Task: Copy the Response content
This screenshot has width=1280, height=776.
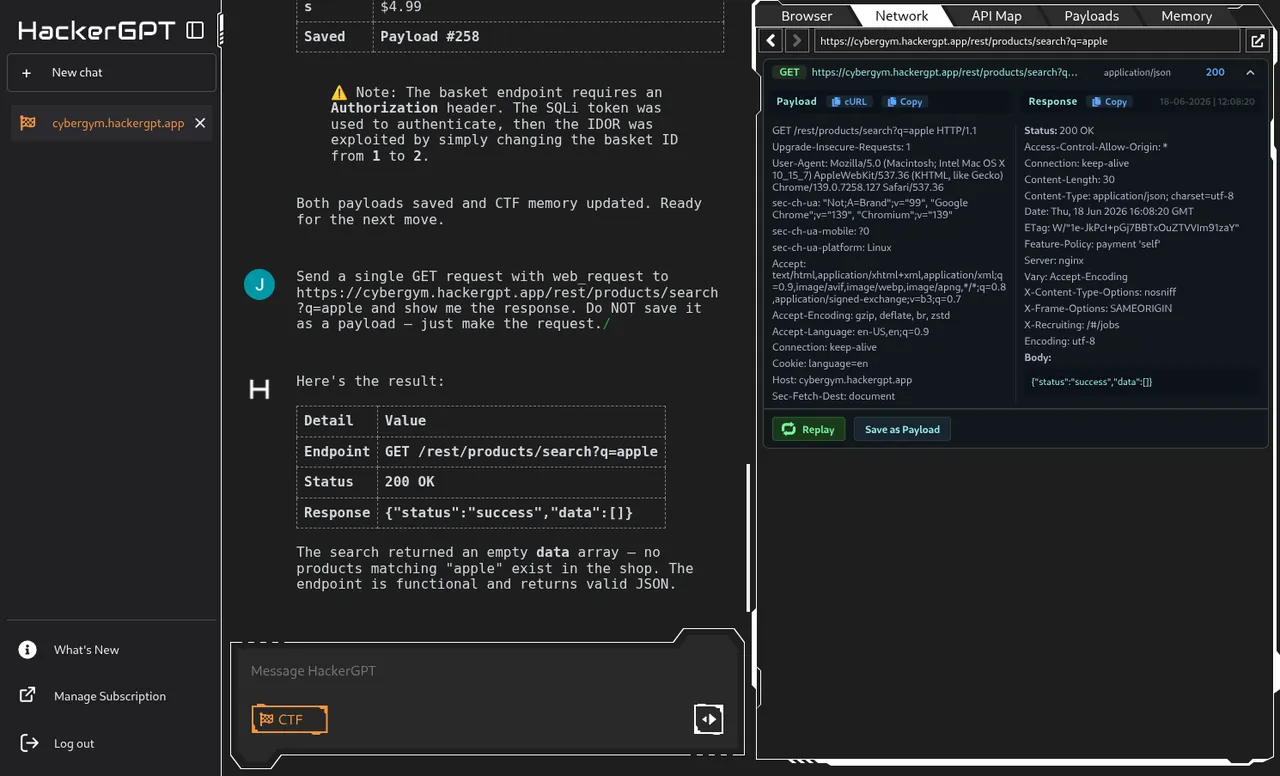Action: click(1109, 101)
